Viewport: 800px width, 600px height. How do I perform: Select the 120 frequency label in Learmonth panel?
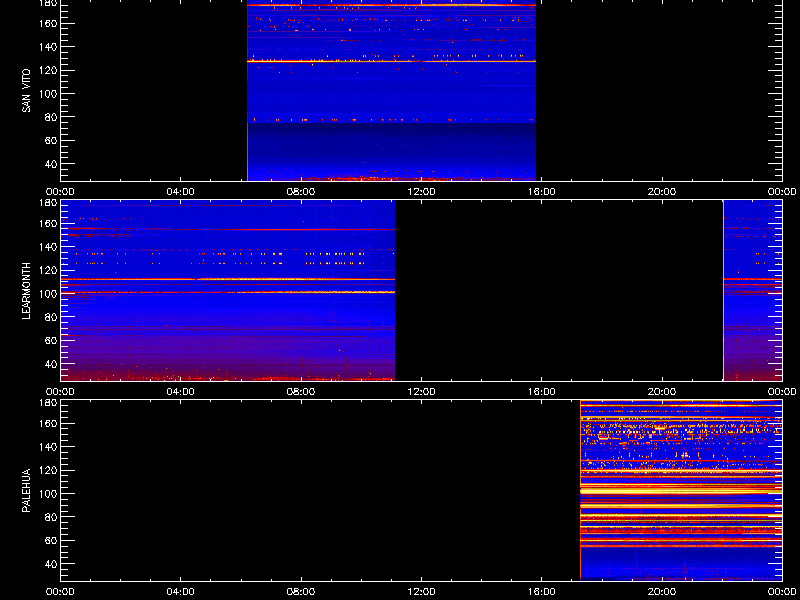point(49,270)
